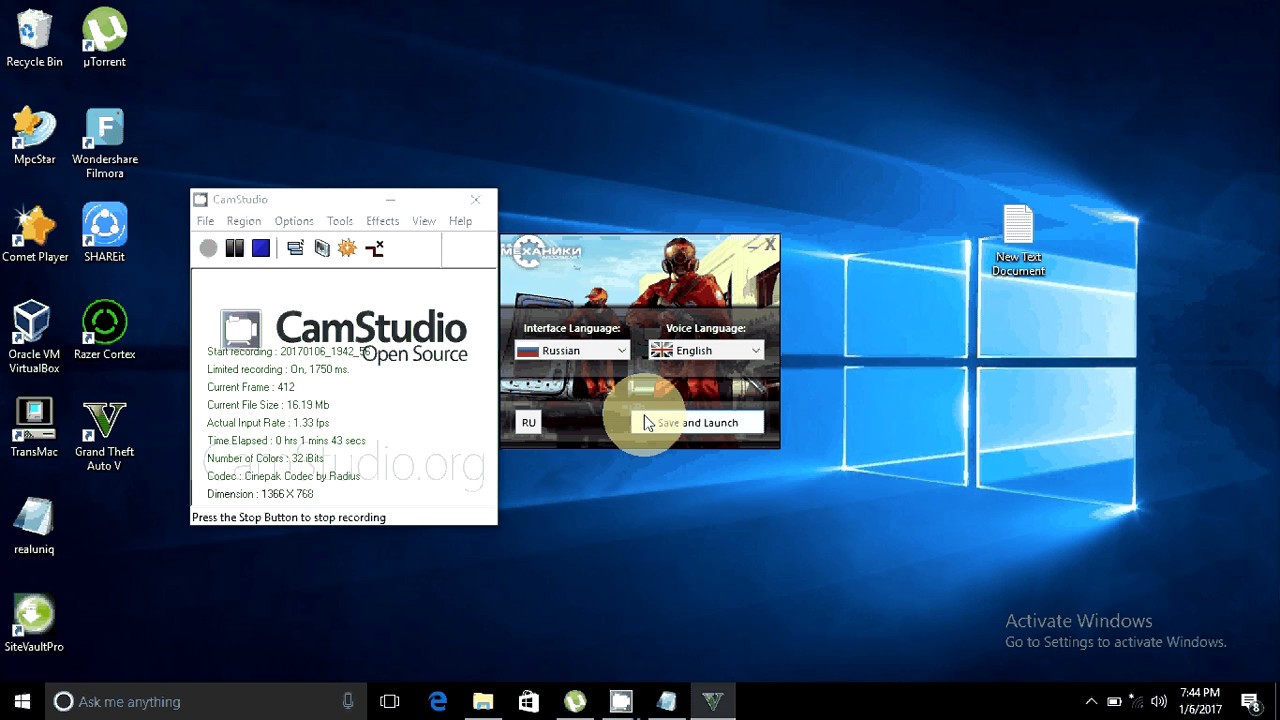
Task: Open the Store from the taskbar
Action: tap(529, 701)
